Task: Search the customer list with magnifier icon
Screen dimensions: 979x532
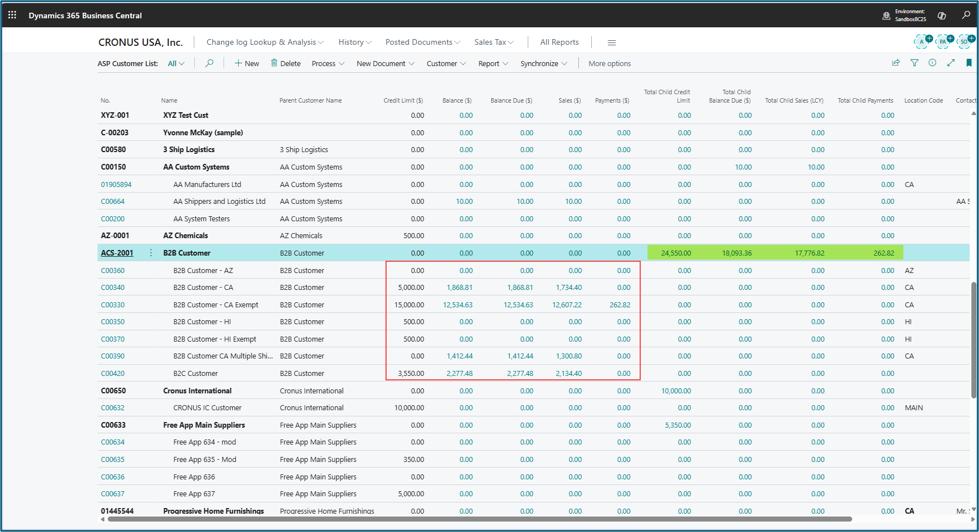Action: pos(209,63)
